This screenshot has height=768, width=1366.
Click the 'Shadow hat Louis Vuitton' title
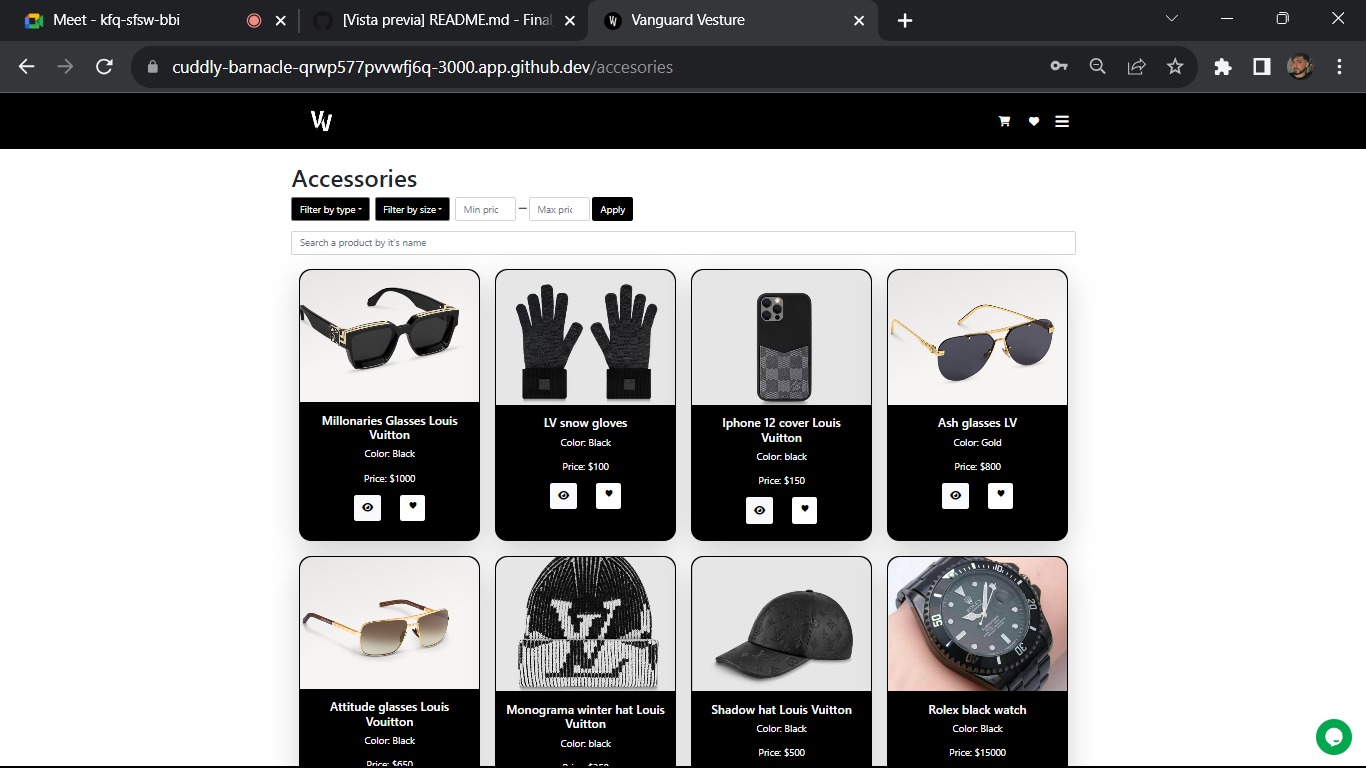tap(781, 710)
